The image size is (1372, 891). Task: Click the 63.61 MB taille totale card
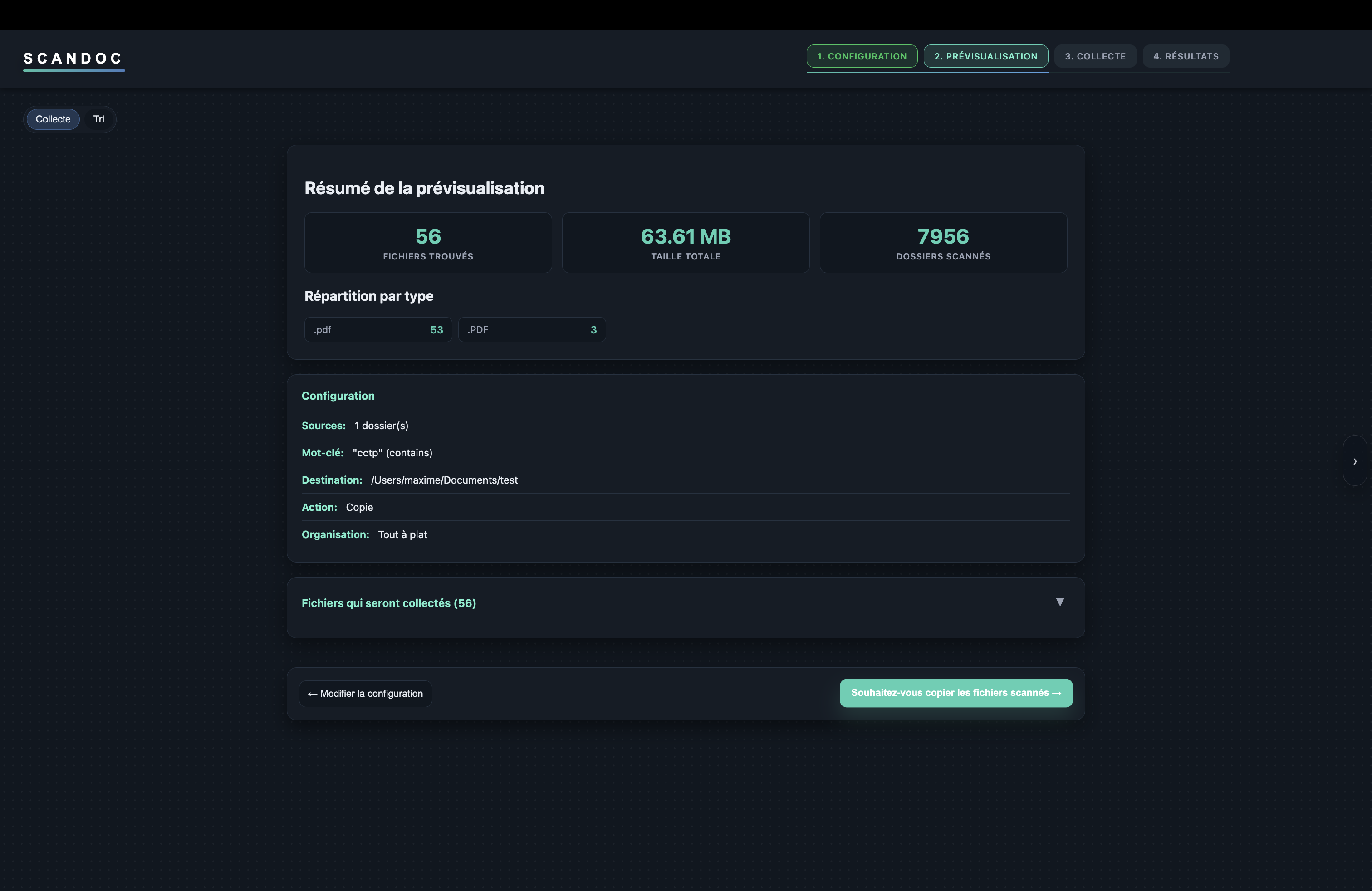click(686, 243)
